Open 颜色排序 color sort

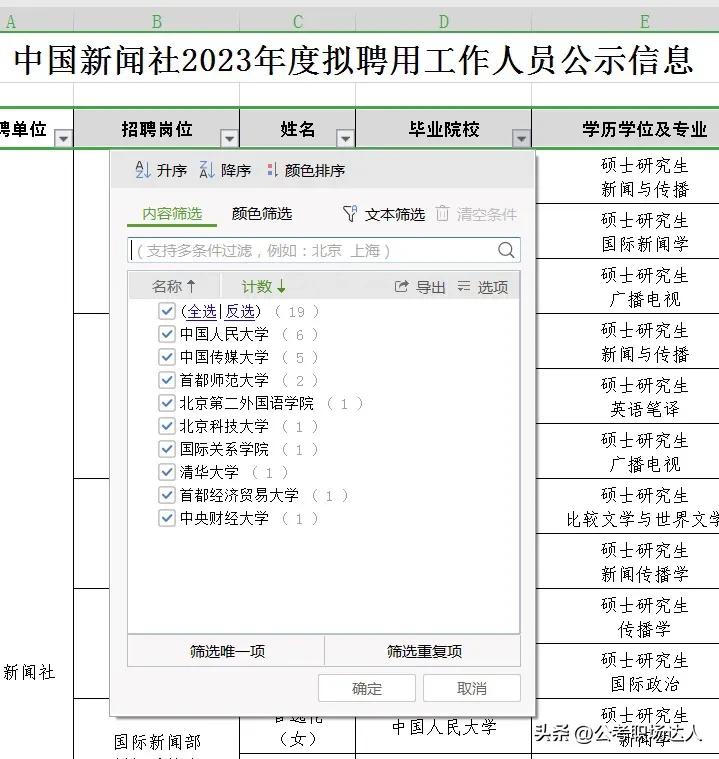306,170
